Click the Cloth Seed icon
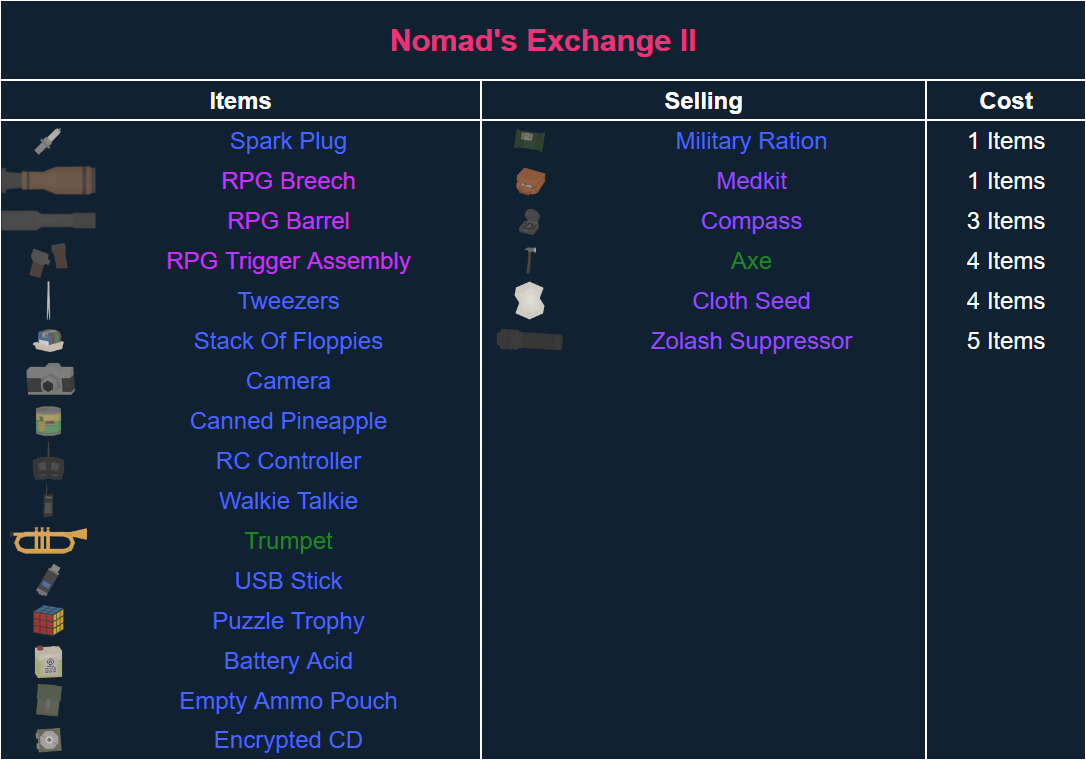This screenshot has height=760, width=1086. click(x=530, y=301)
